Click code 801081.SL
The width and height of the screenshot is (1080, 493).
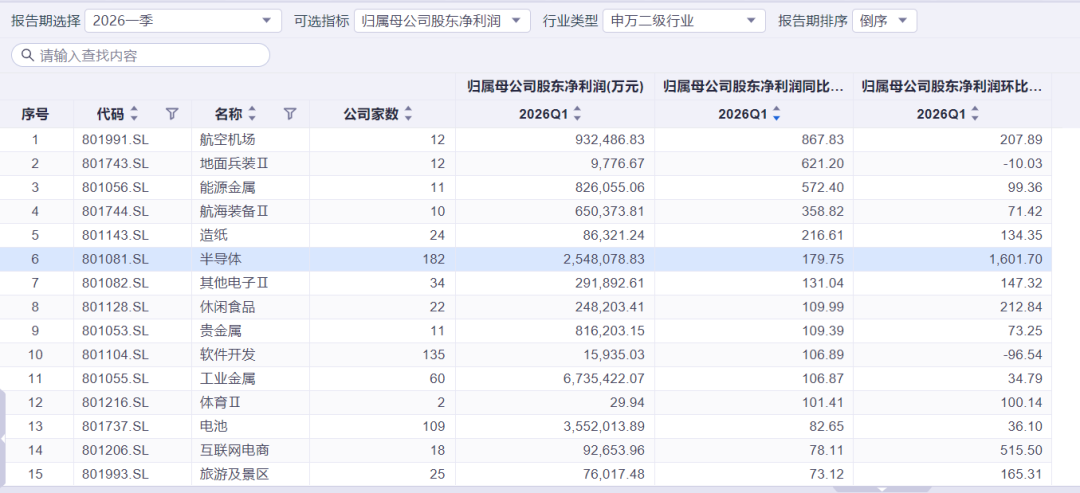(x=115, y=260)
